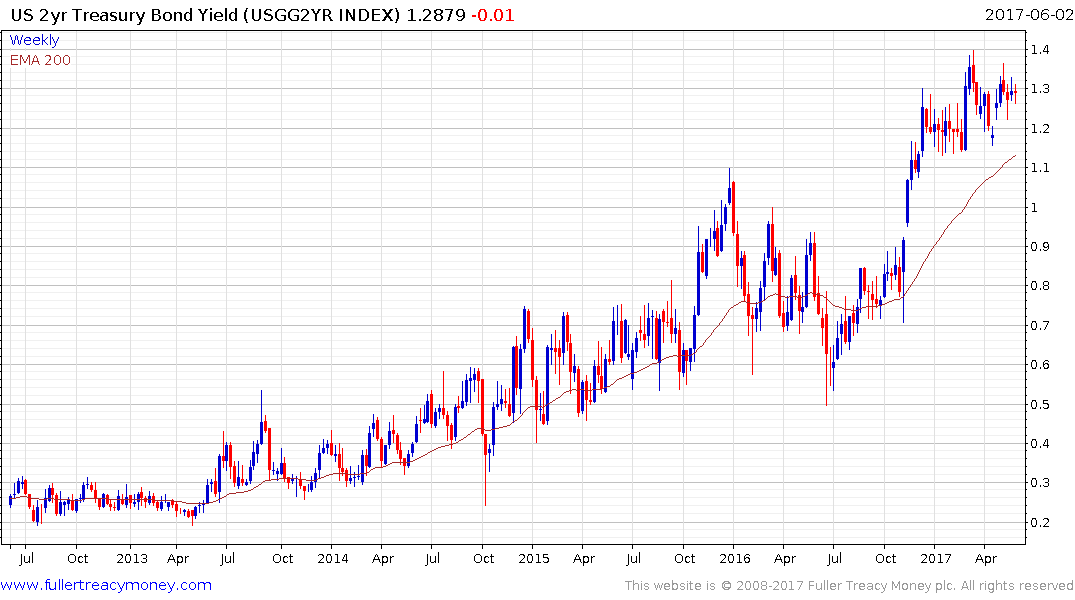This screenshot has width=1075, height=600.
Task: Click the '0.7' y-axis label
Action: (1040, 326)
